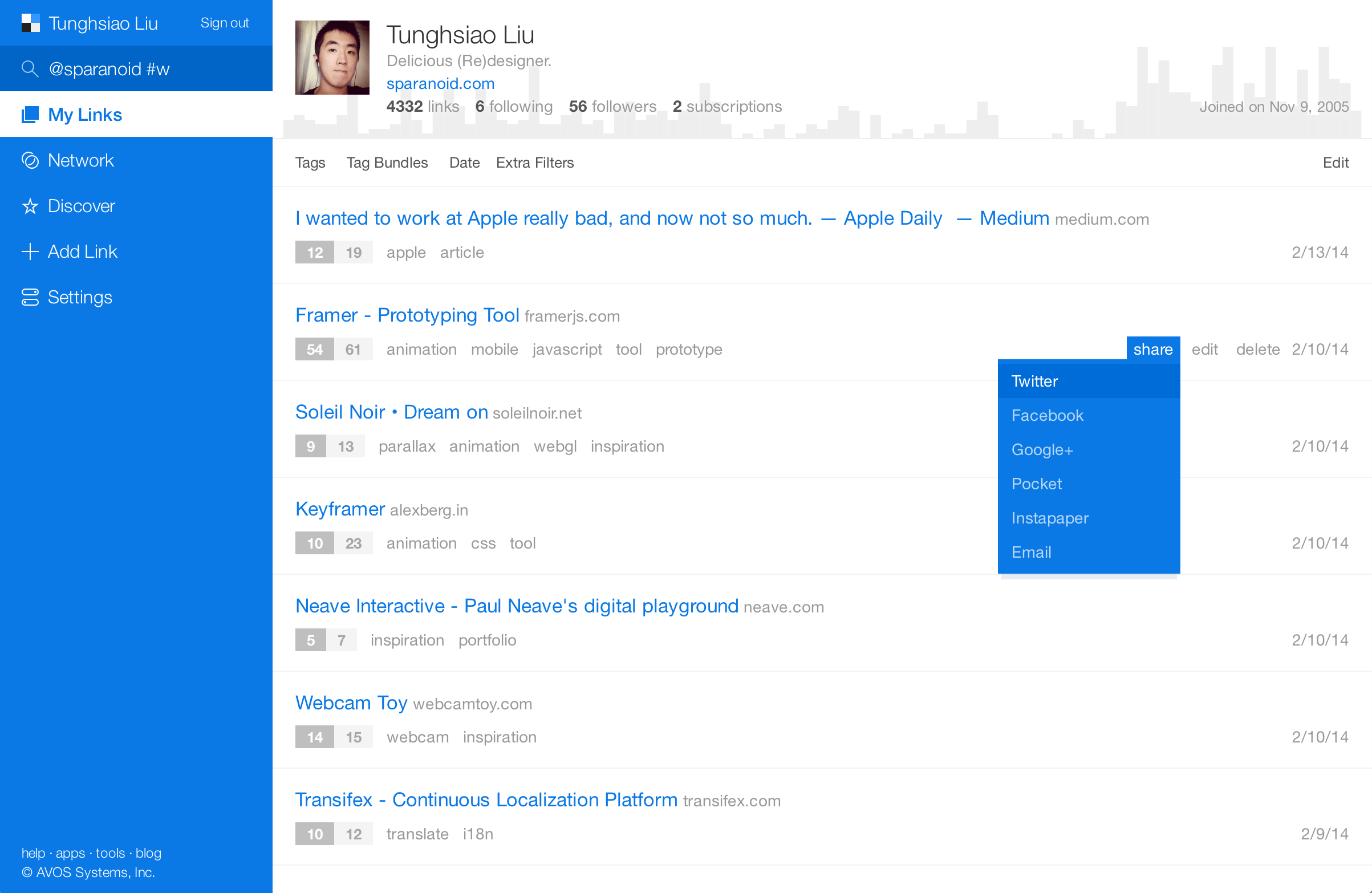Expand the Extra Filters option
Image resolution: width=1372 pixels, height=893 pixels.
534,163
